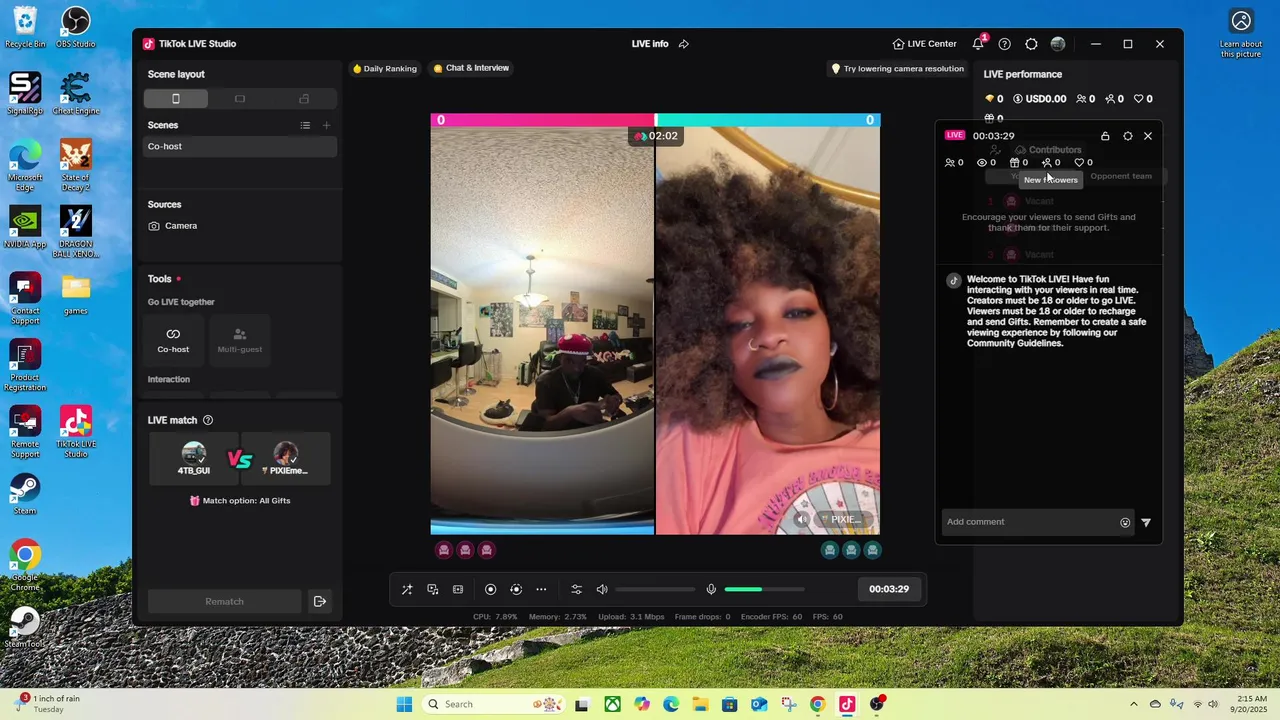The image size is (1280, 720).
Task: Select the landscape scene layout
Action: tap(240, 98)
